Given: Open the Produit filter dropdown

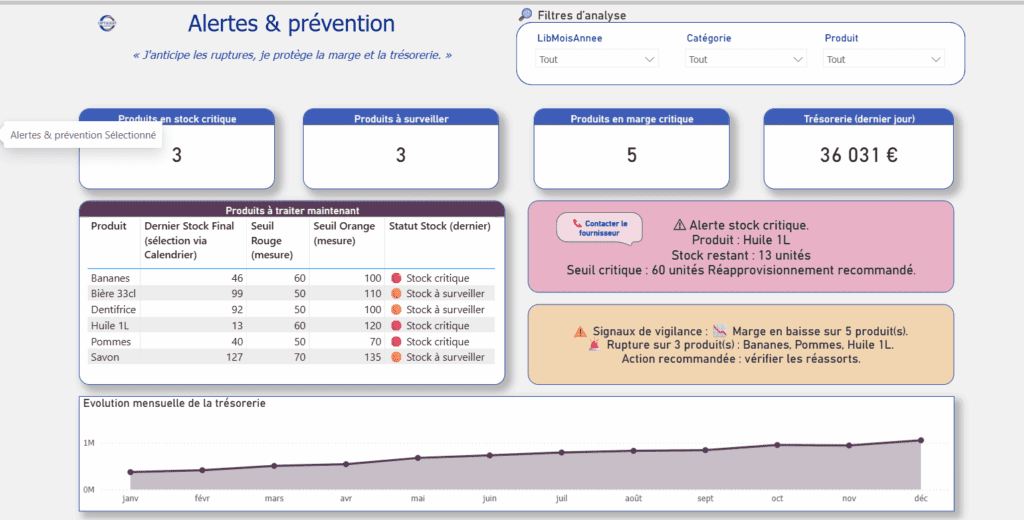Looking at the screenshot, I should pos(883,60).
